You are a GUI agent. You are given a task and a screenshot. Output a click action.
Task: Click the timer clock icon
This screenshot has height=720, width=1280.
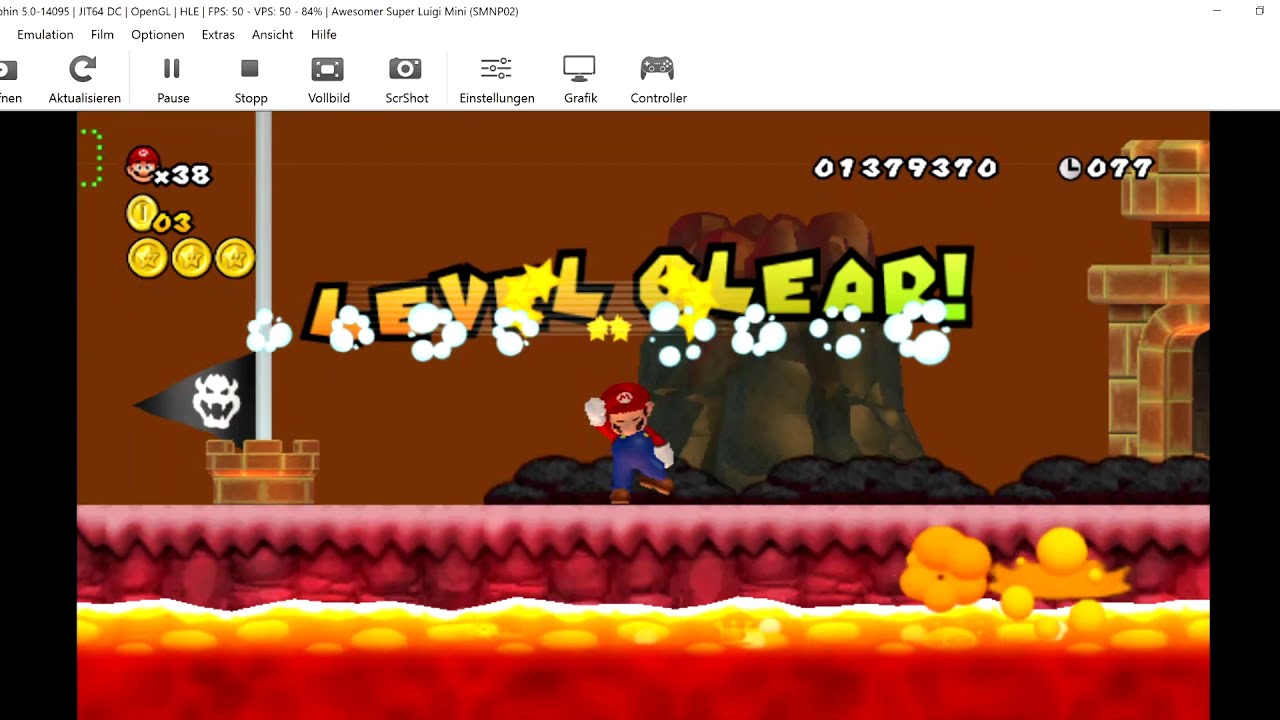tap(1070, 168)
